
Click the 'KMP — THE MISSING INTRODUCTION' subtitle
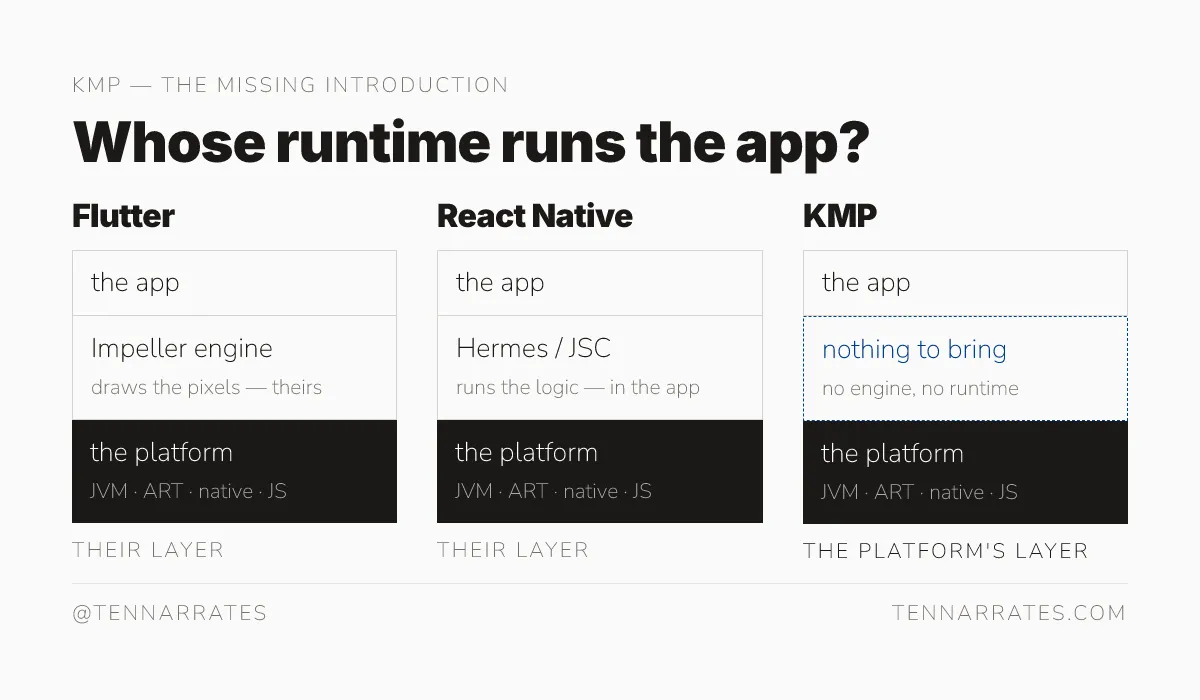click(290, 85)
